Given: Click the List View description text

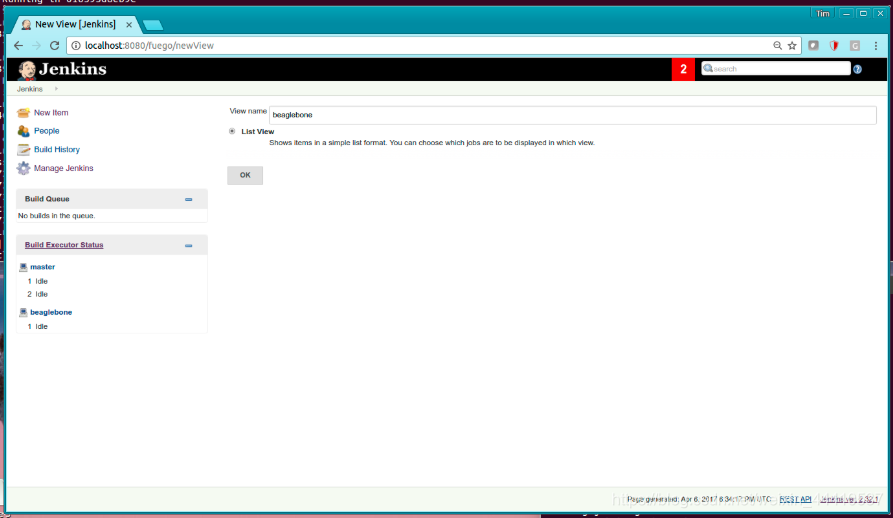Looking at the screenshot, I should (x=432, y=143).
